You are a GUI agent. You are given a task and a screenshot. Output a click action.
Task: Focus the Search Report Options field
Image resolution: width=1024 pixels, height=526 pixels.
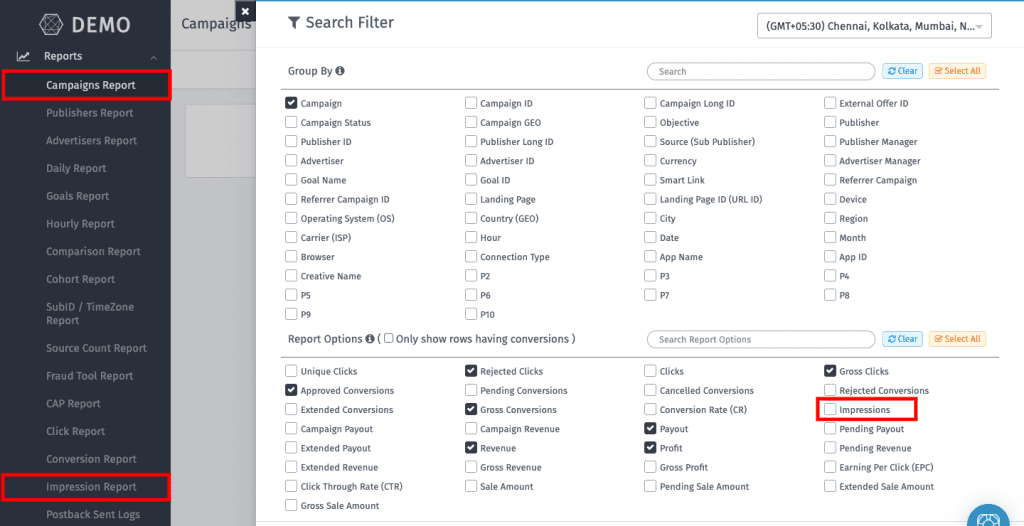pyautogui.click(x=761, y=339)
